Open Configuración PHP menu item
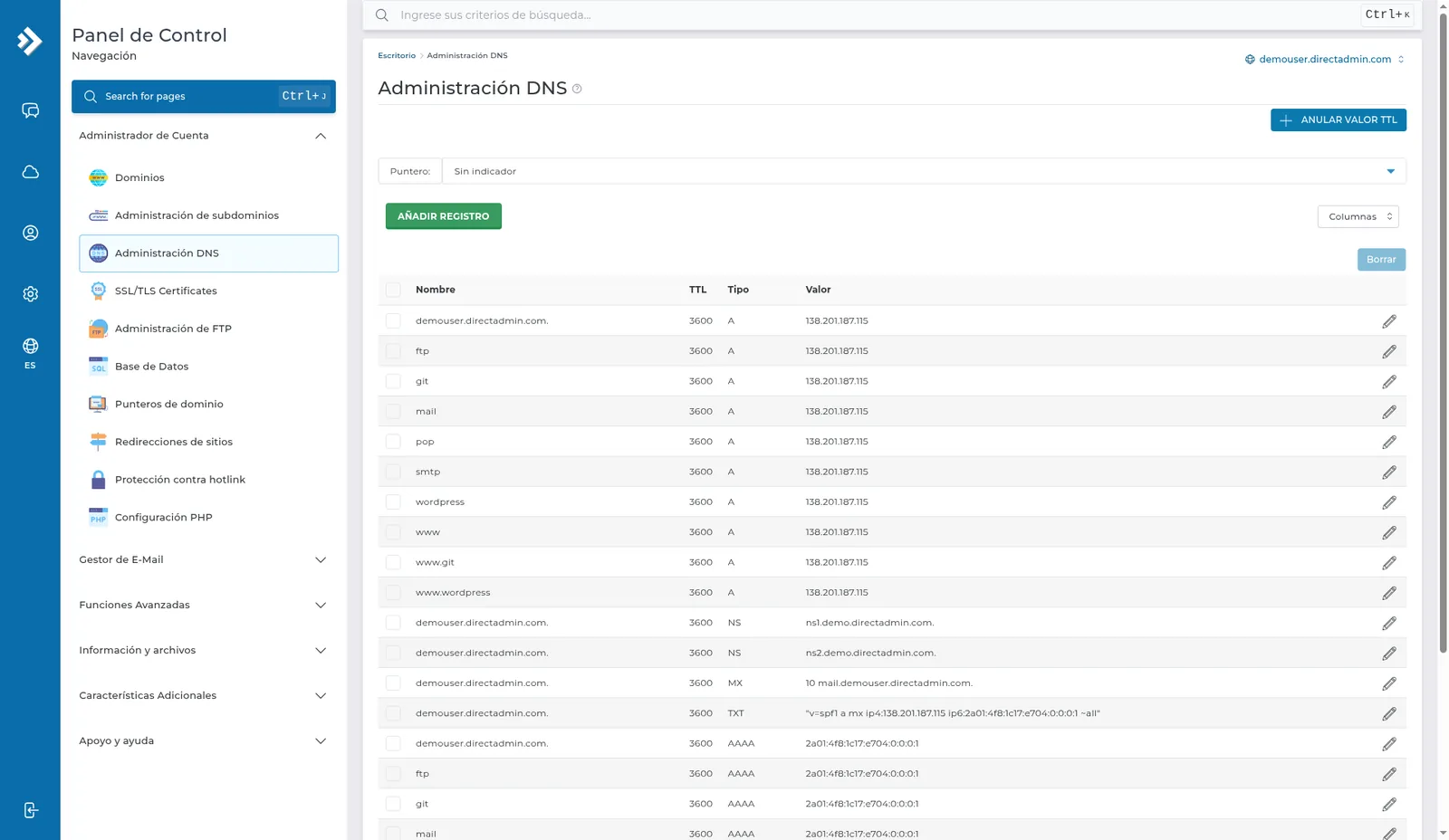 pos(208,517)
